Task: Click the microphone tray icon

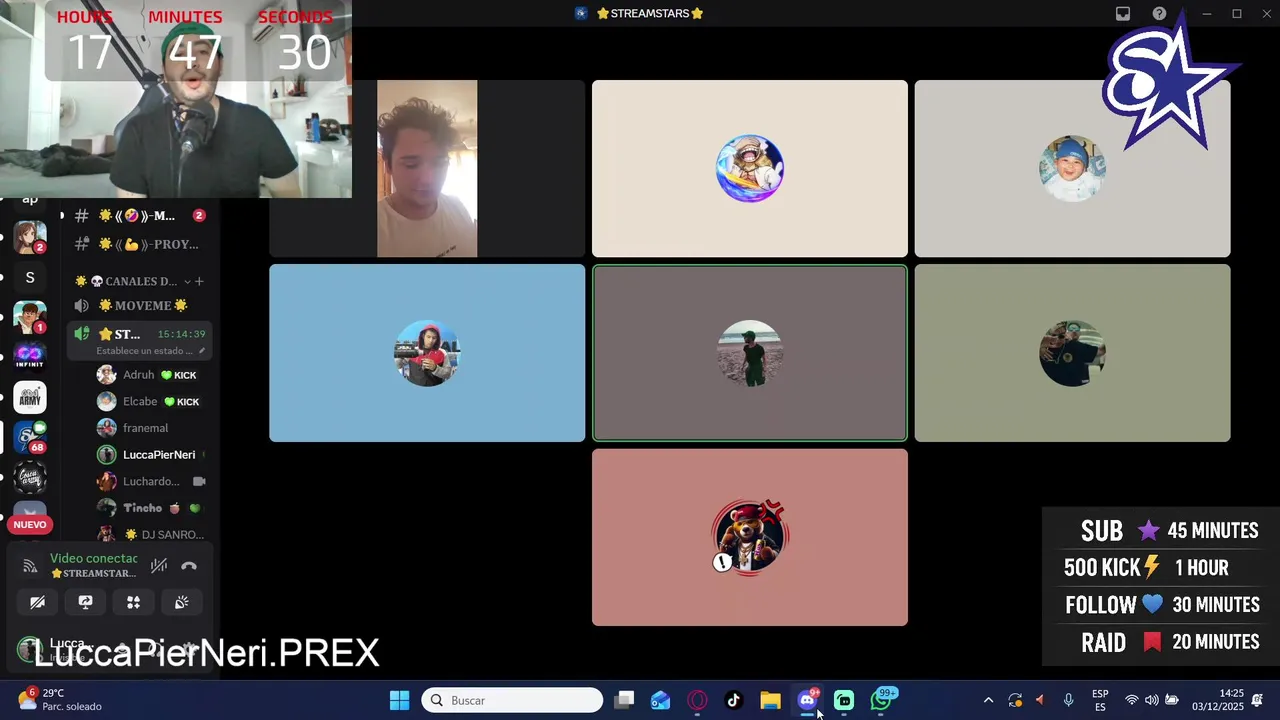Action: (x=1068, y=700)
